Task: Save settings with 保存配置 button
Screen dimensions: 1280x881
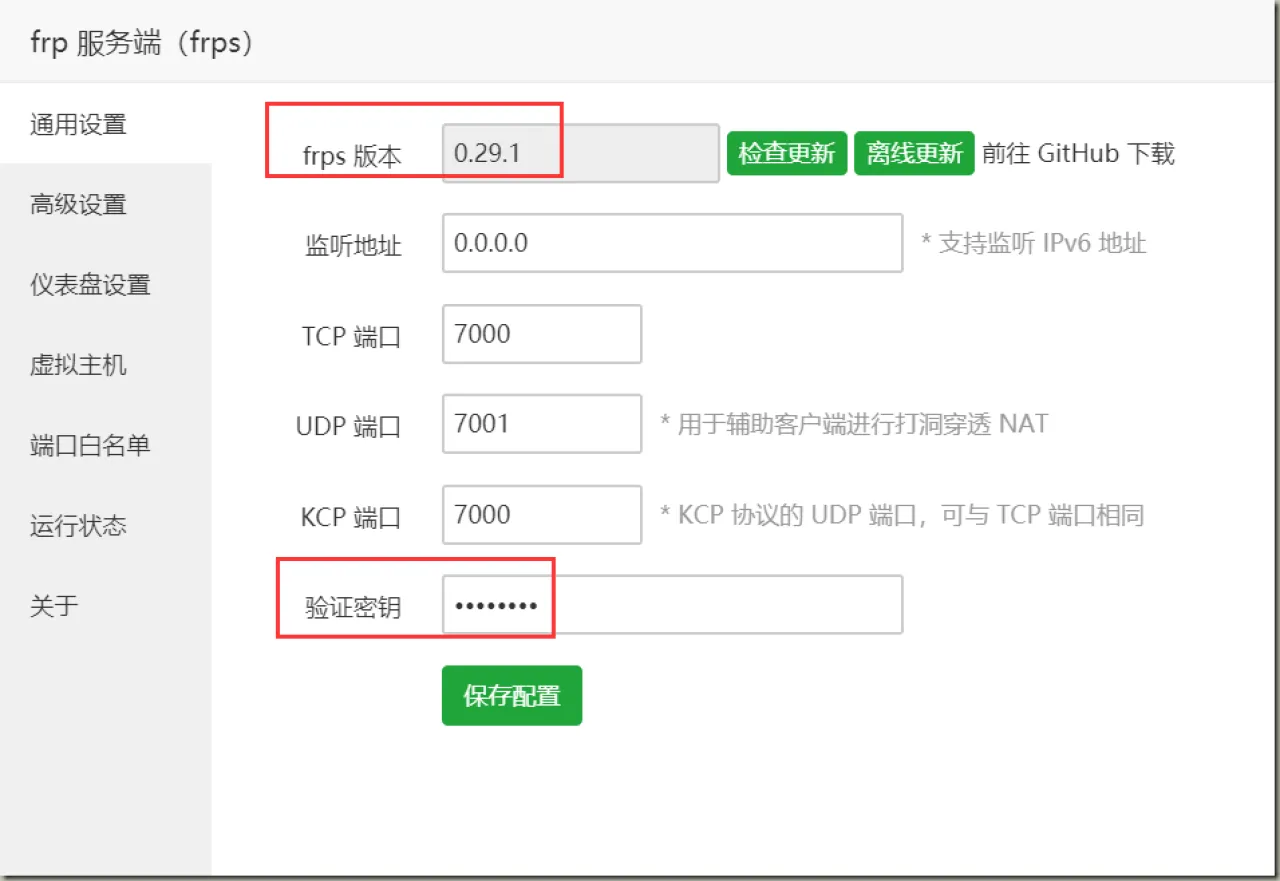Action: pyautogui.click(x=512, y=696)
